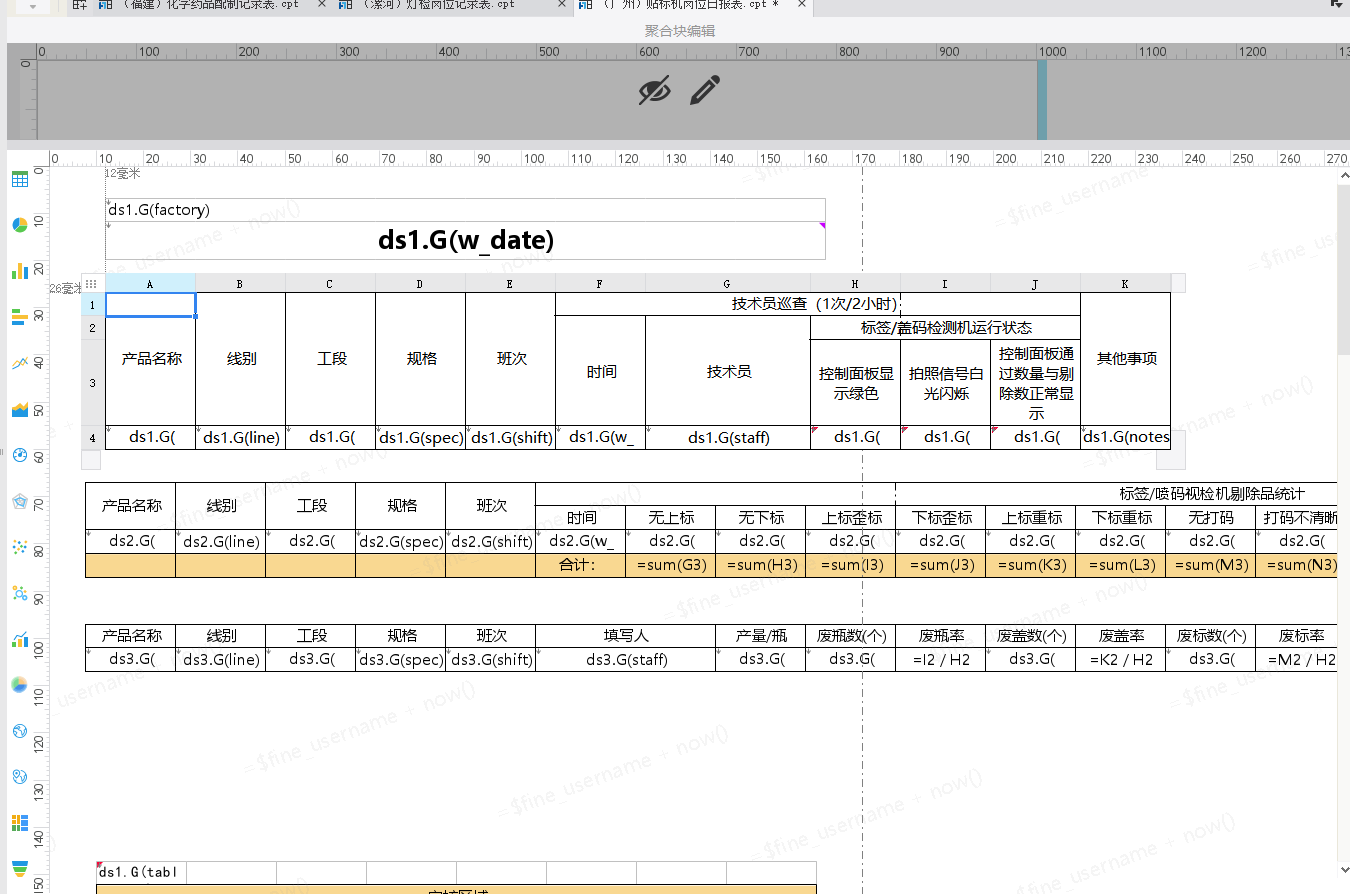Insert a pie chart from the sidebar
The height and width of the screenshot is (894, 1350).
click(19, 225)
